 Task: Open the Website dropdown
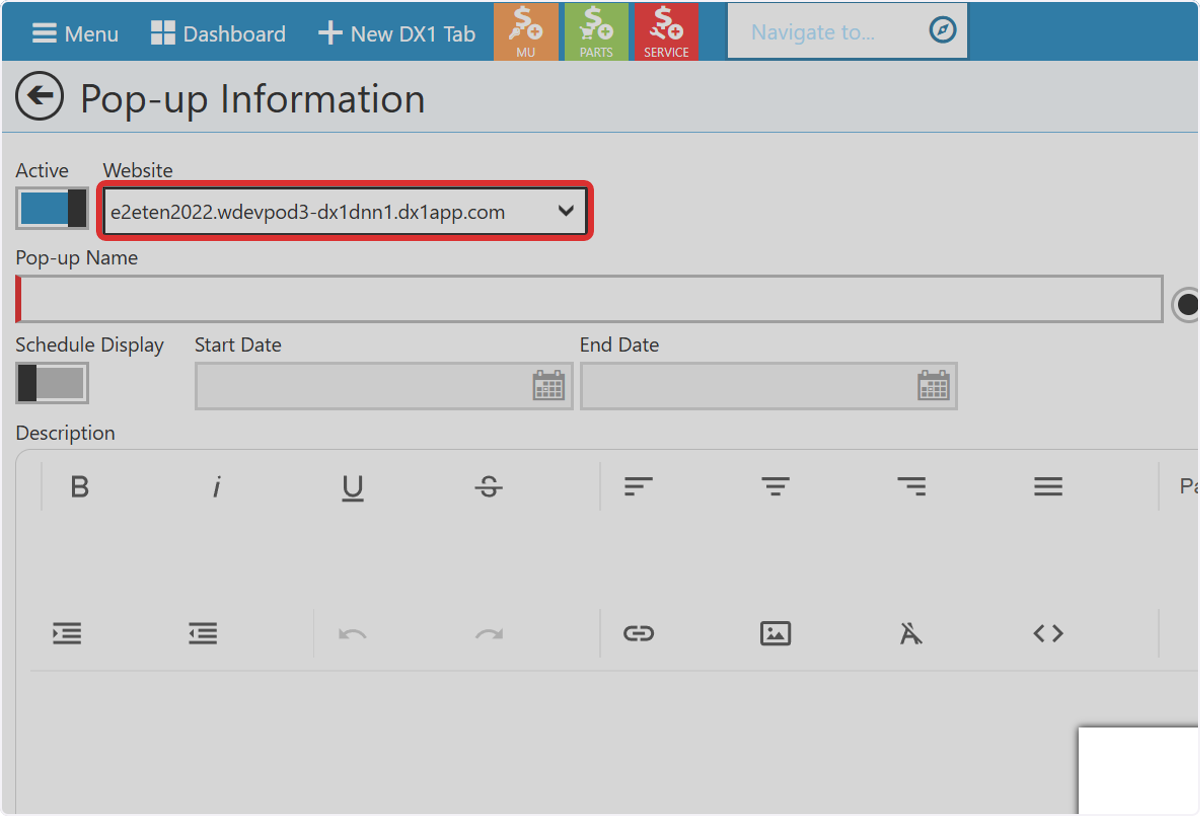click(x=345, y=211)
